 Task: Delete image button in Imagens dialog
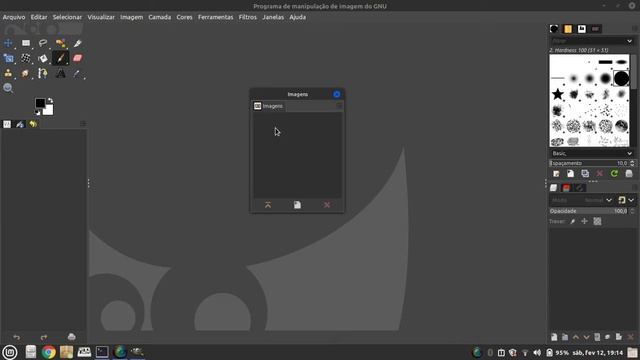(327, 205)
